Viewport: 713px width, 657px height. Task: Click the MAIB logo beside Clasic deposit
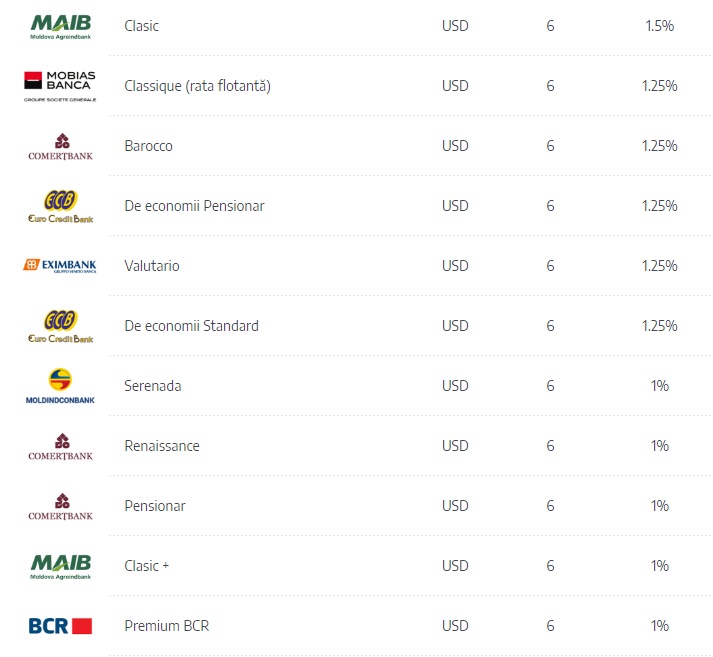[x=60, y=27]
